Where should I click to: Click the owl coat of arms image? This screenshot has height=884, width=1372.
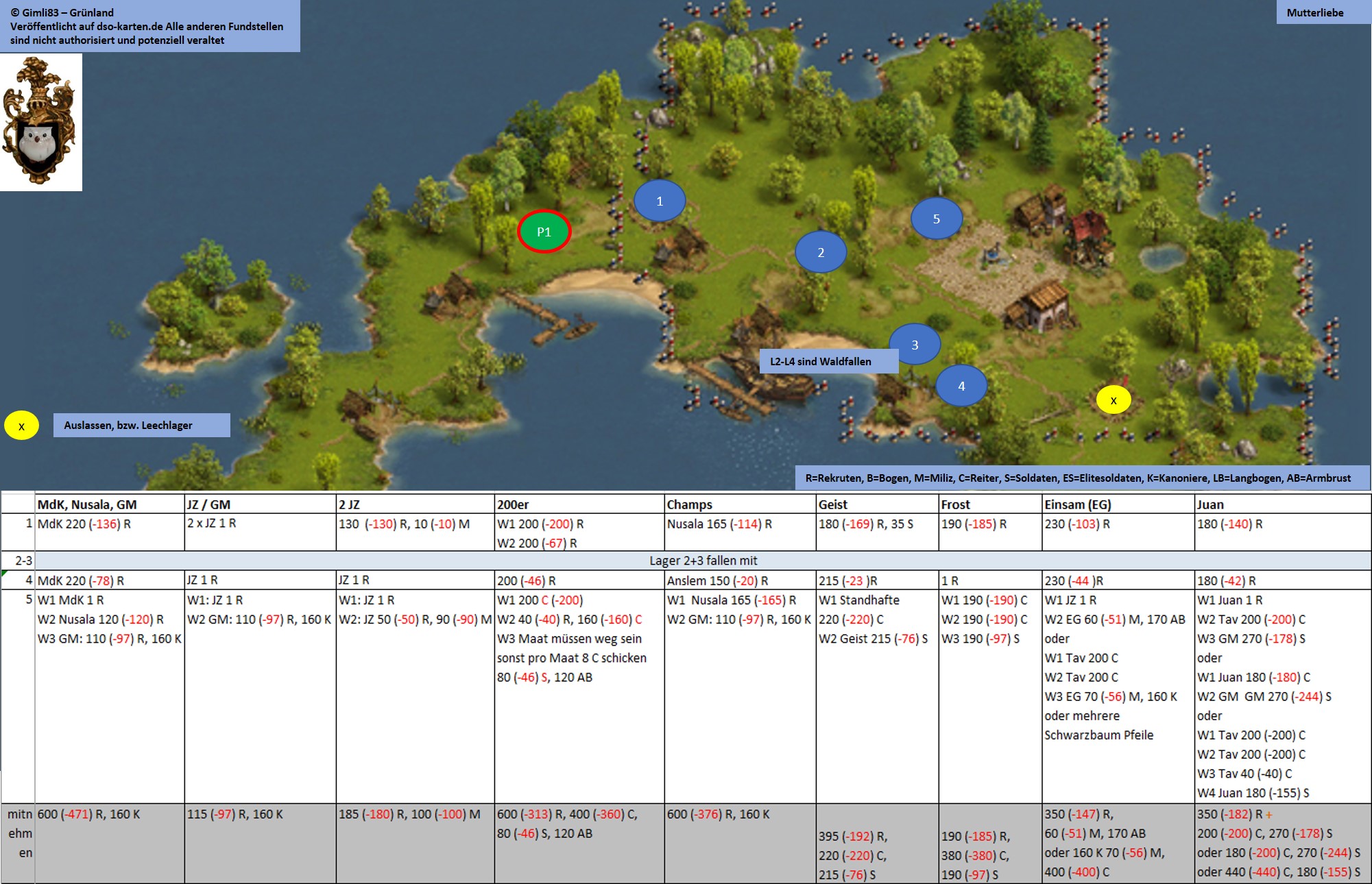pyautogui.click(x=40, y=122)
